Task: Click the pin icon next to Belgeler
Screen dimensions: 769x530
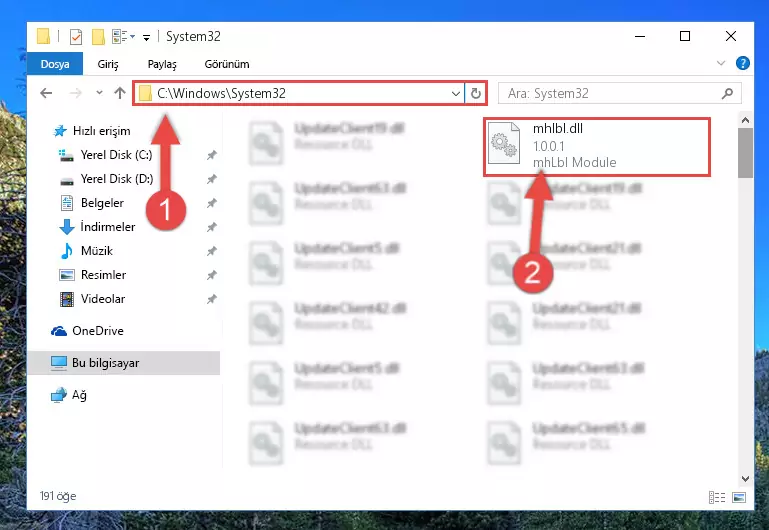Action: point(211,203)
